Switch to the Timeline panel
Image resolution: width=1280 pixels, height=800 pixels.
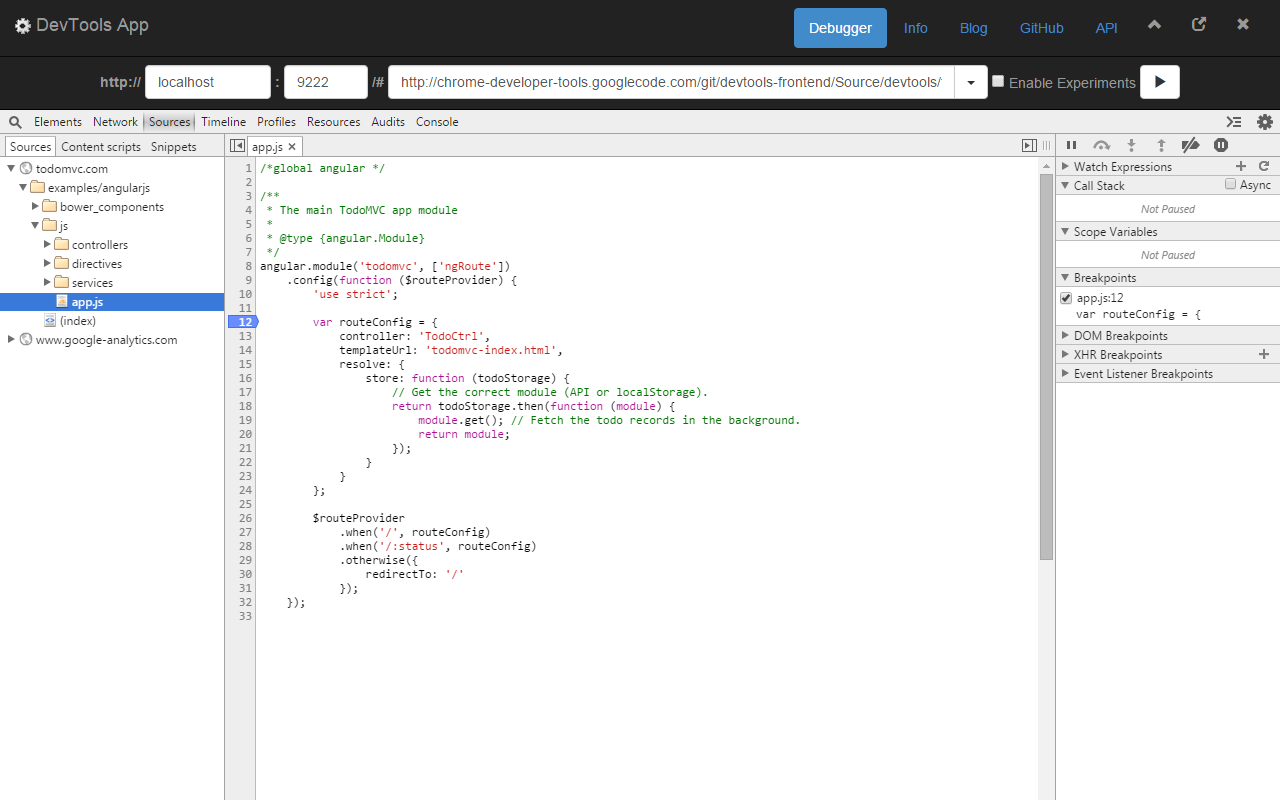(x=223, y=122)
